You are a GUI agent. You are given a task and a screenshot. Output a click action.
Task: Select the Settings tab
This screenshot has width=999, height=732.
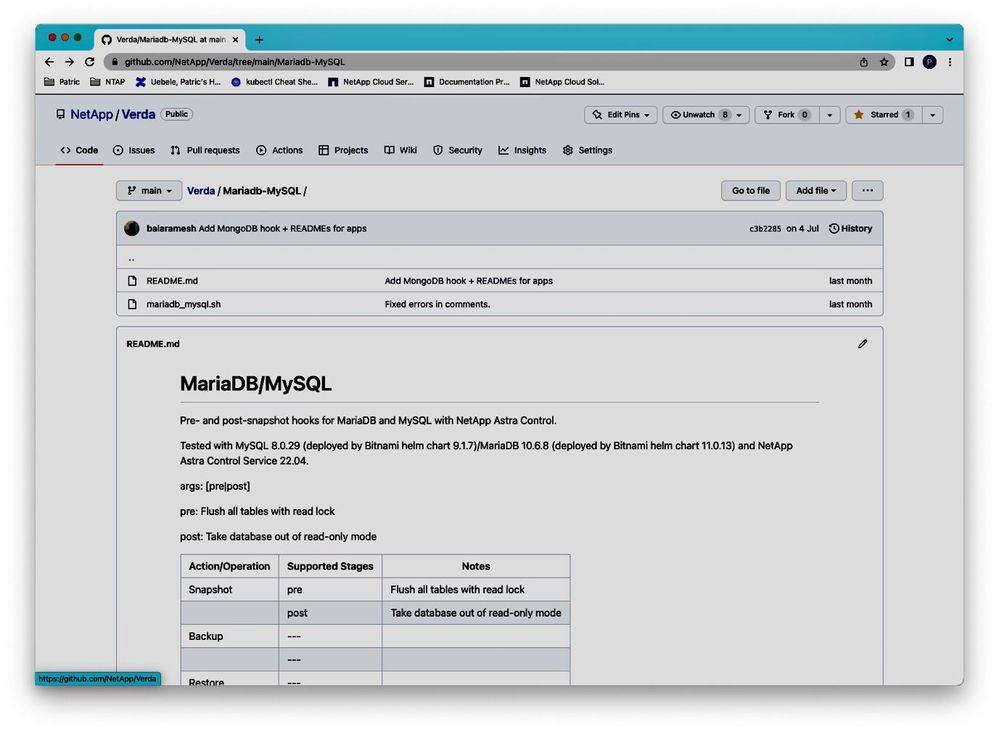[x=587, y=150]
